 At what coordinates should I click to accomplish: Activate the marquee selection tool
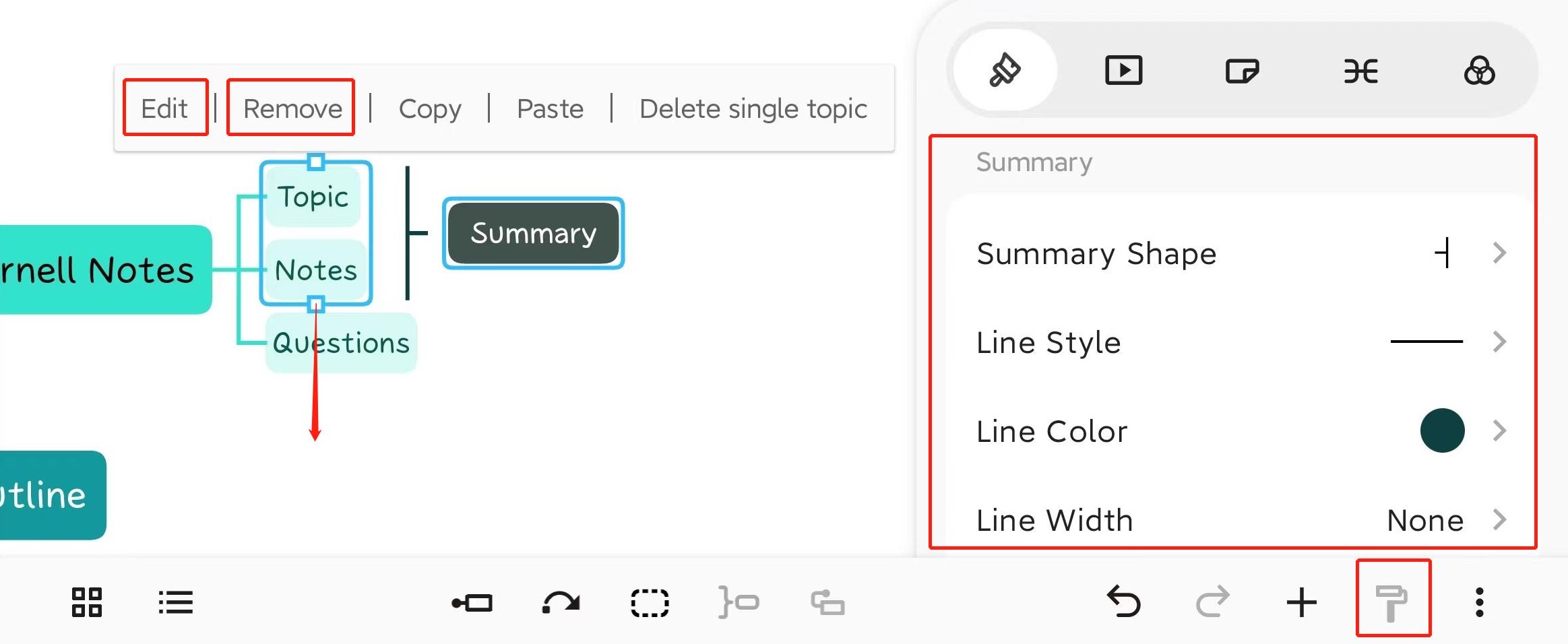click(x=648, y=603)
